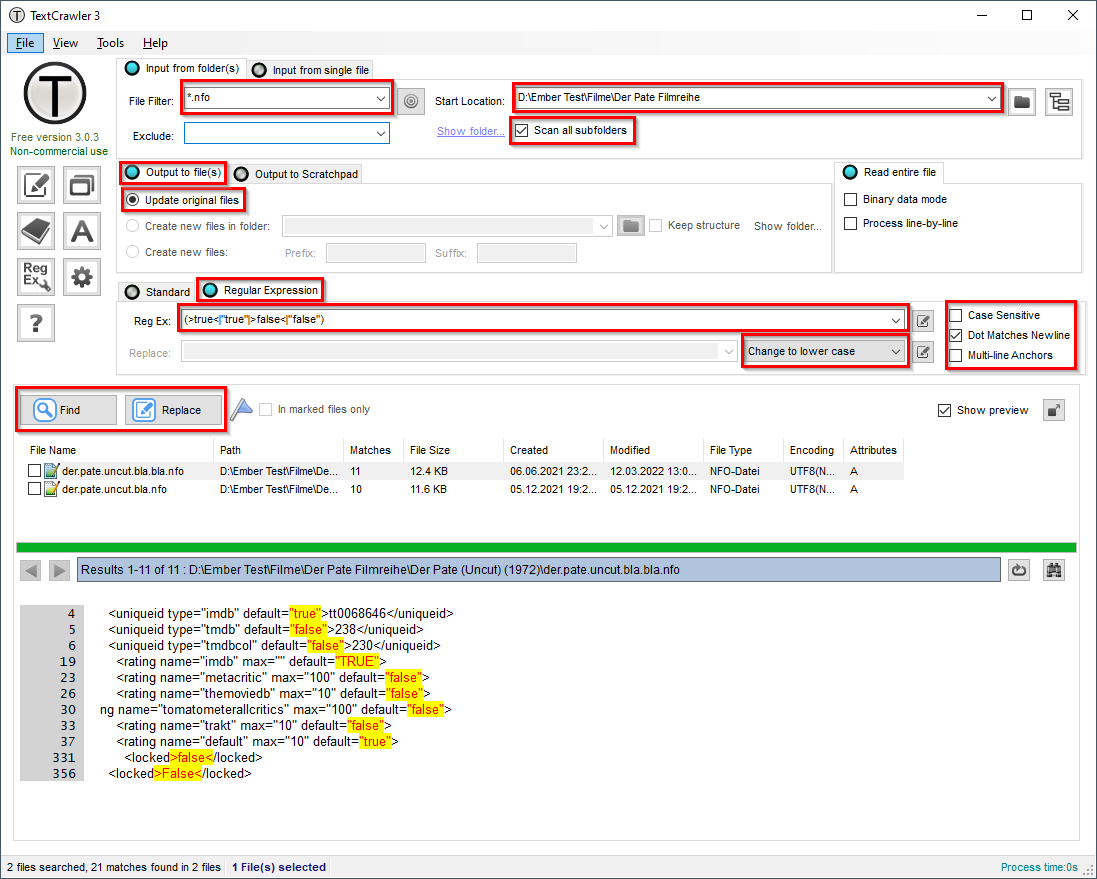This screenshot has height=879, width=1097.
Task: Open the font 'A' icon
Action: [82, 231]
